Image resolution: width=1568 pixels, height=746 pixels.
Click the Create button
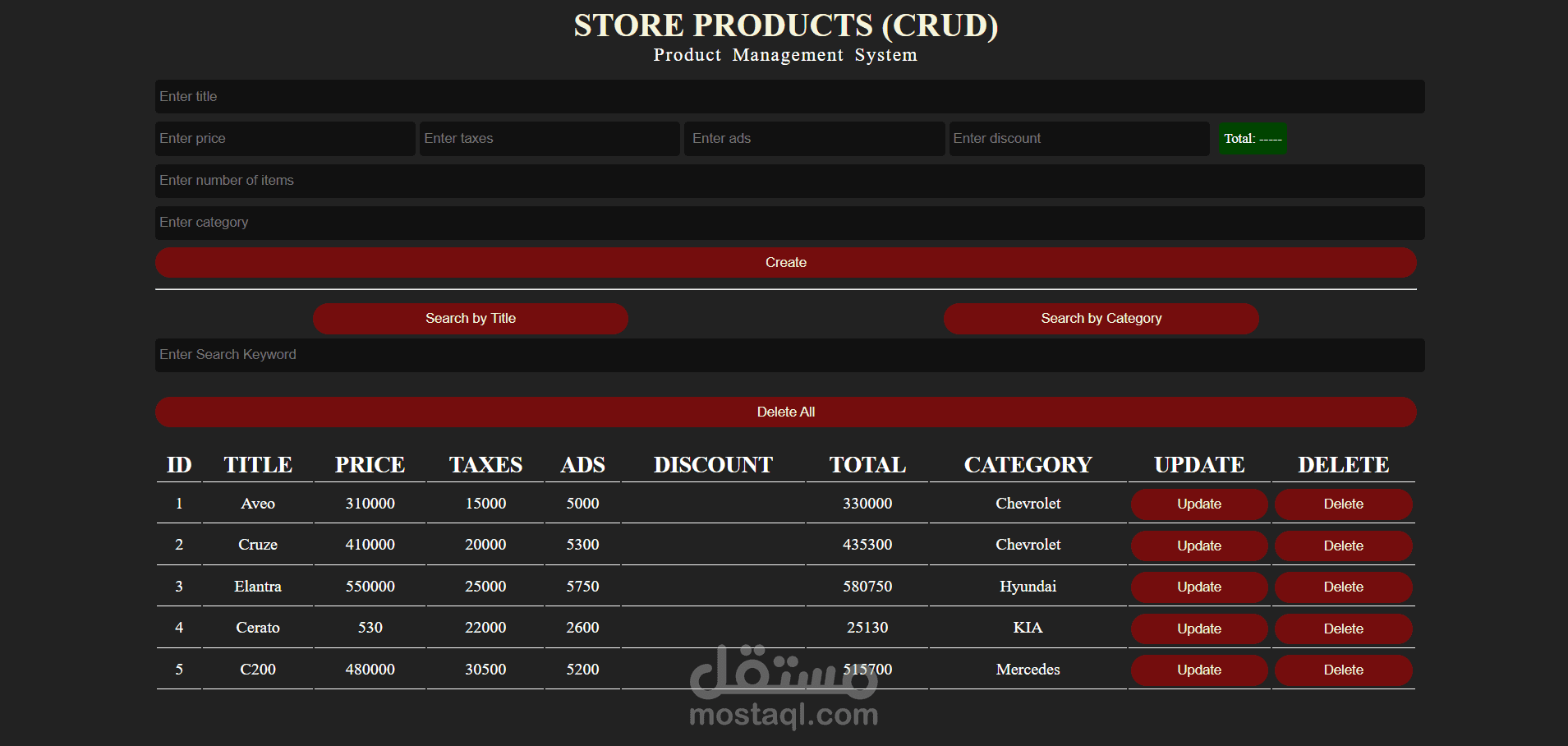tap(785, 262)
